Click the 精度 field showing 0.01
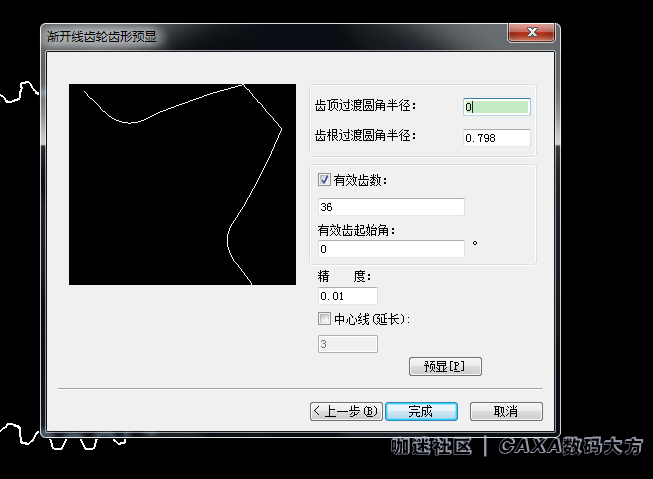653x479 pixels. pos(347,296)
